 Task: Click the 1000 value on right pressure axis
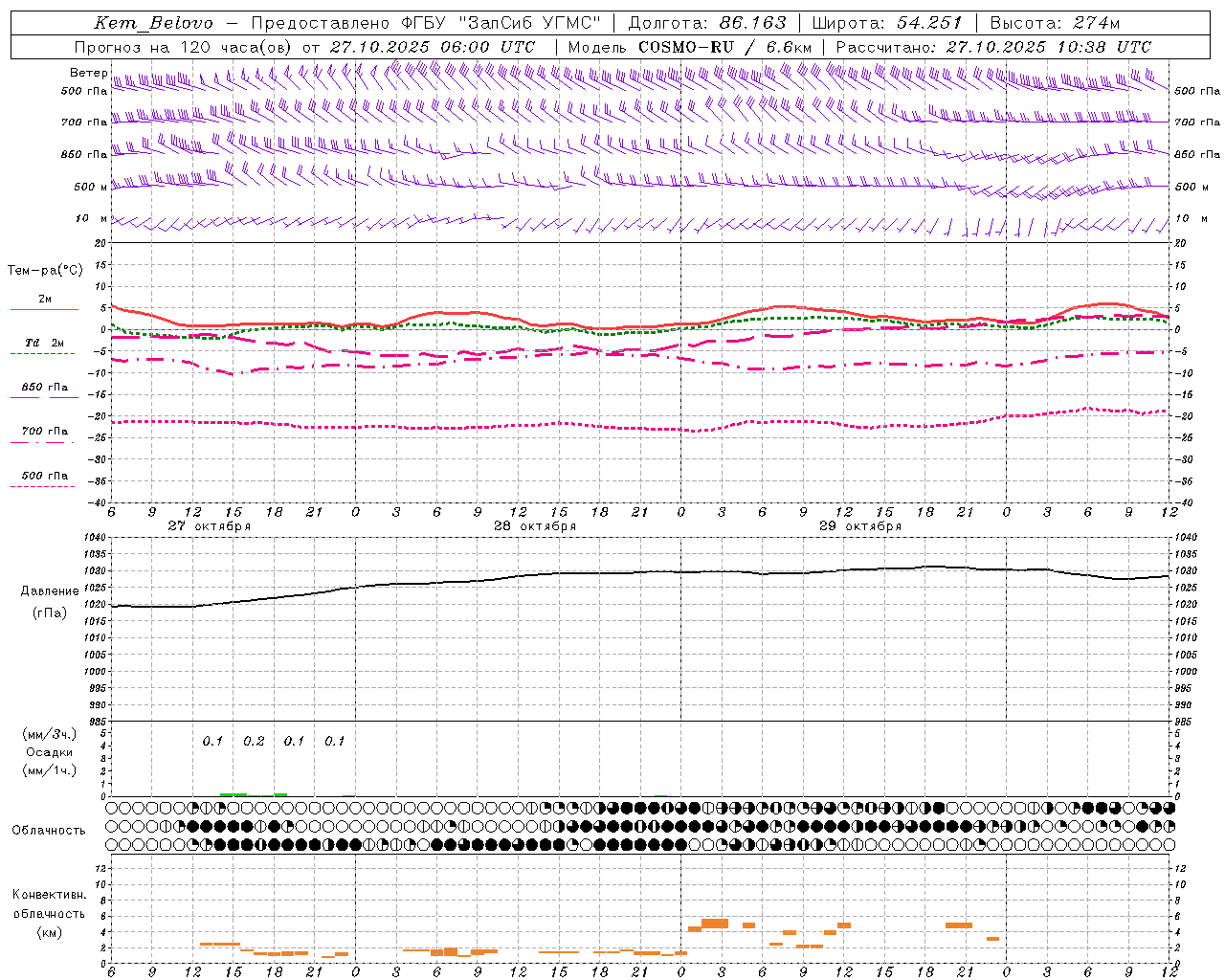coord(1186,672)
